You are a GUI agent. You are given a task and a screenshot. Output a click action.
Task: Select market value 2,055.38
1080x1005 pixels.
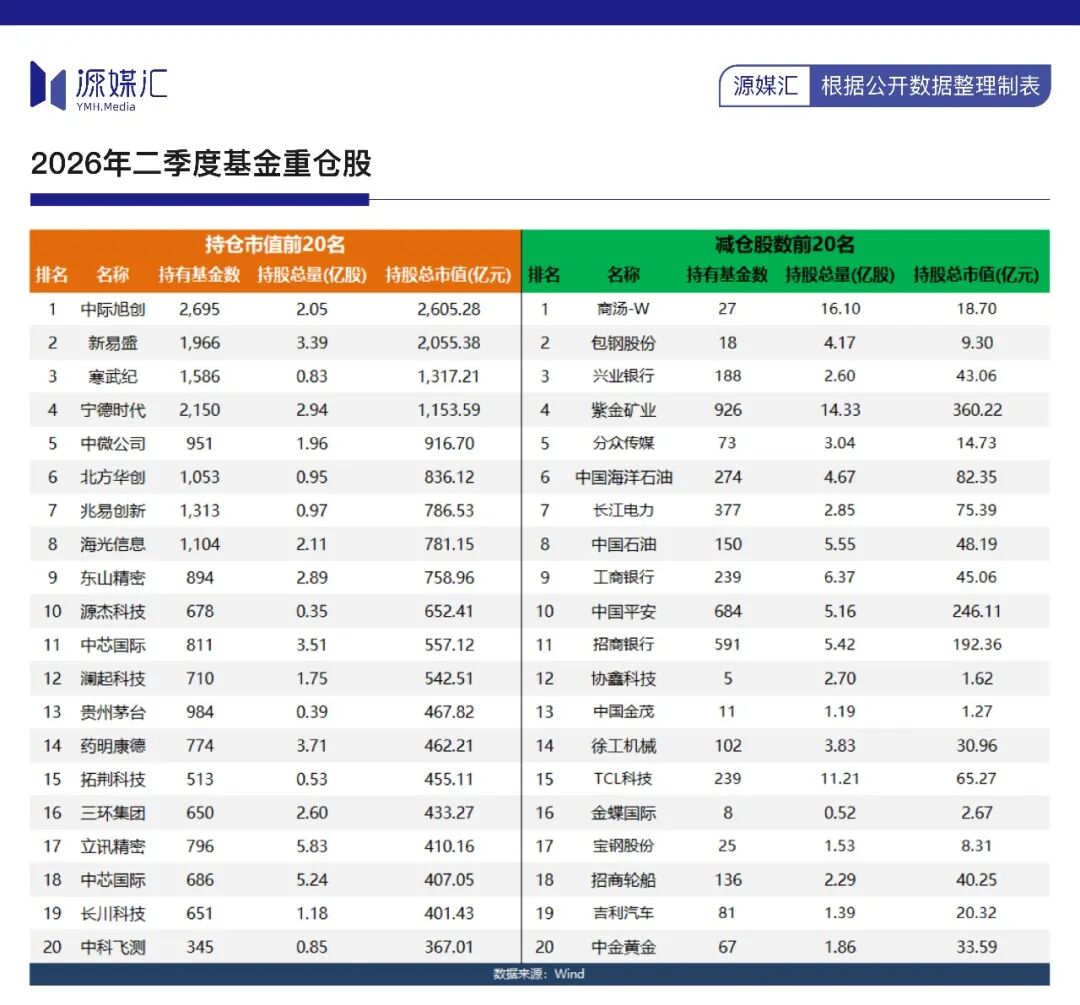coord(448,343)
